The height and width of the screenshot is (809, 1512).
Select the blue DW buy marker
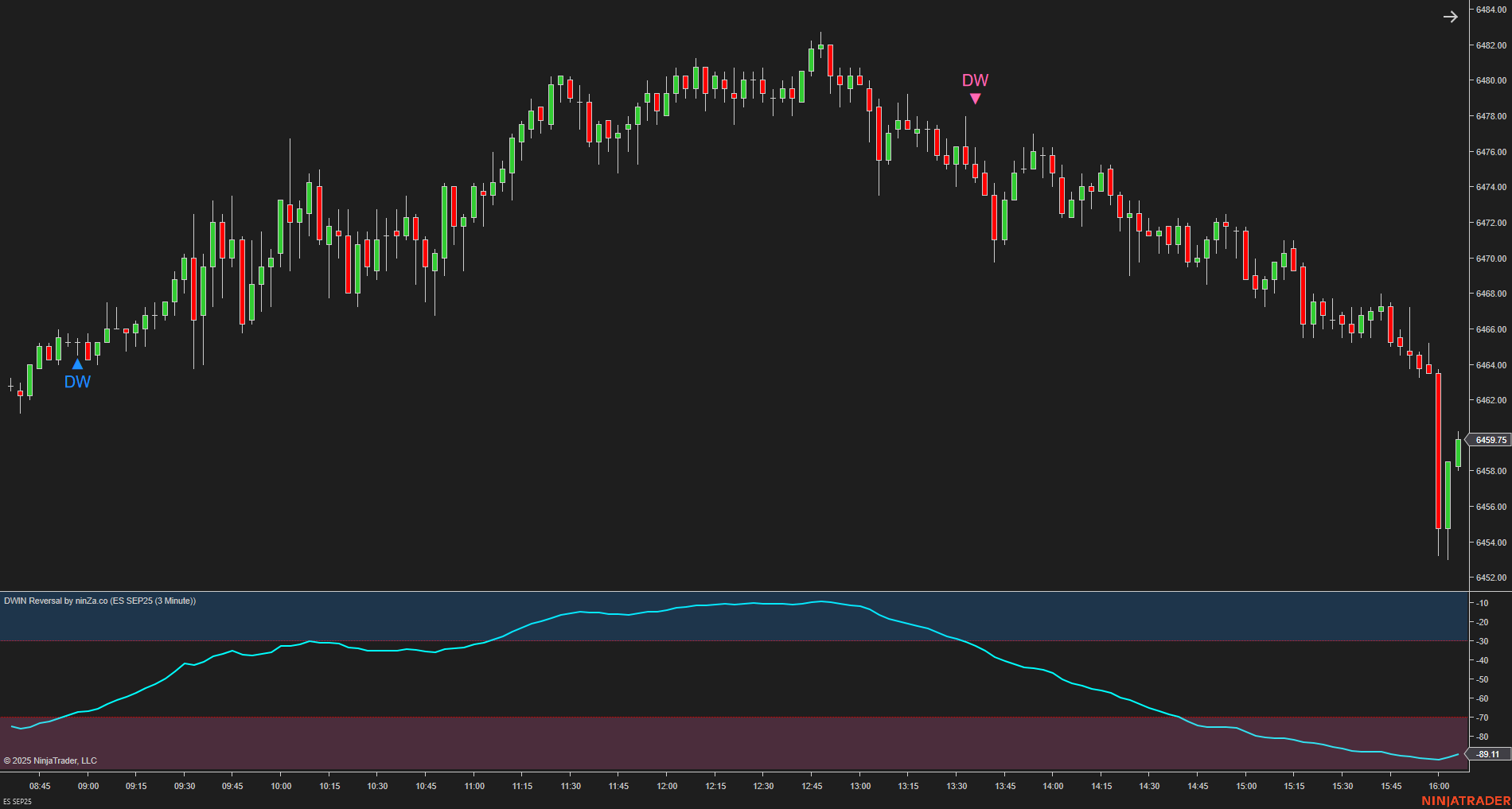tap(76, 364)
